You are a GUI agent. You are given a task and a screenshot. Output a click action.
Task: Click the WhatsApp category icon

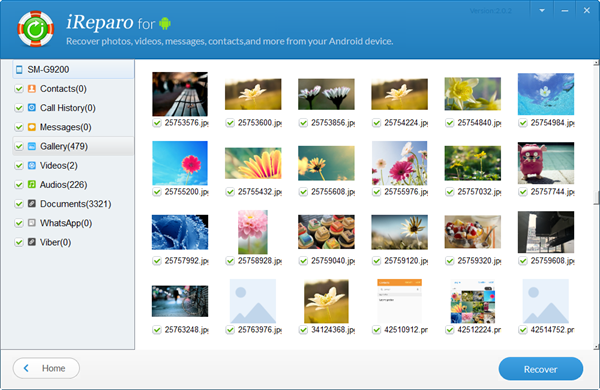click(32, 223)
